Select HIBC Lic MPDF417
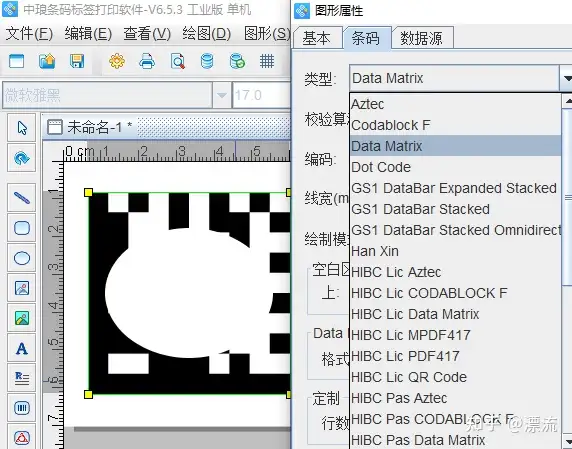 coord(455,335)
